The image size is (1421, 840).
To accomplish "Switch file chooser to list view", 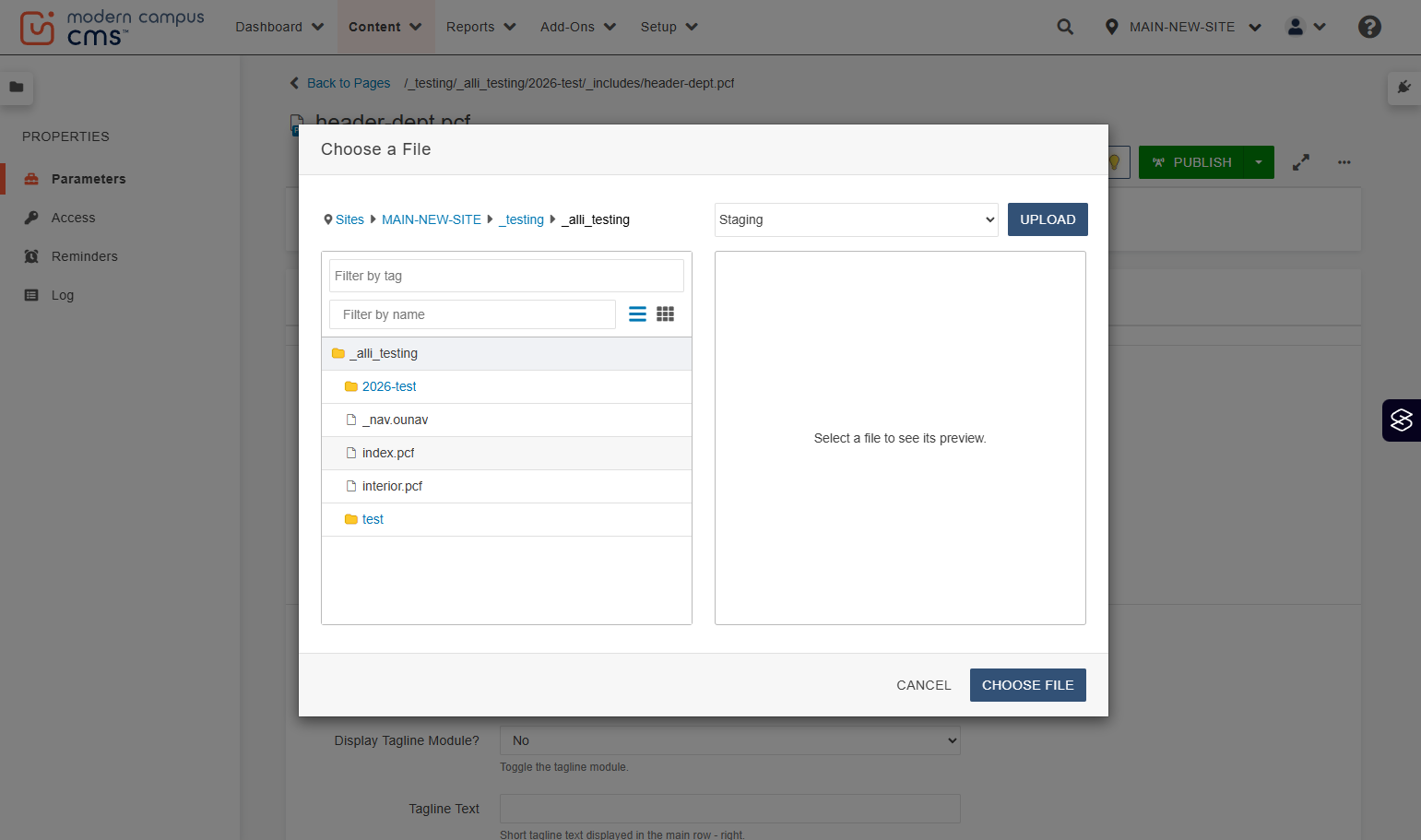I will pos(637,314).
